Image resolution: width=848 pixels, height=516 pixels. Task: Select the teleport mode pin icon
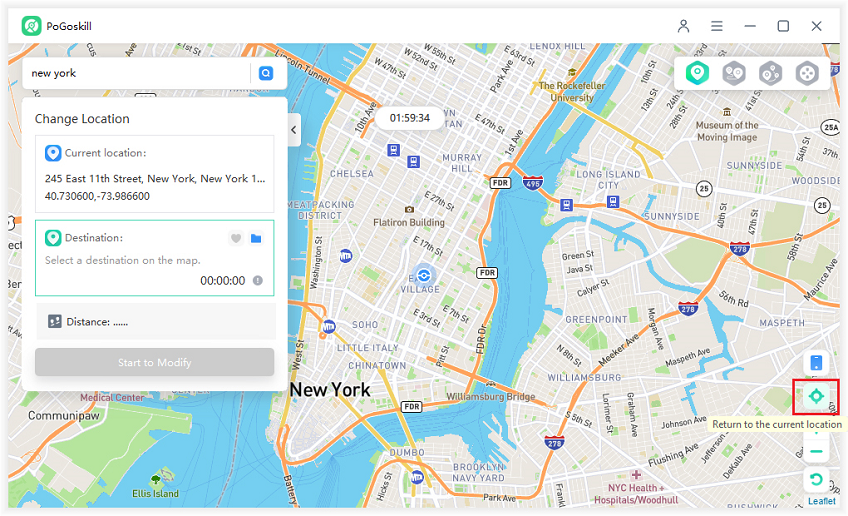(x=698, y=73)
